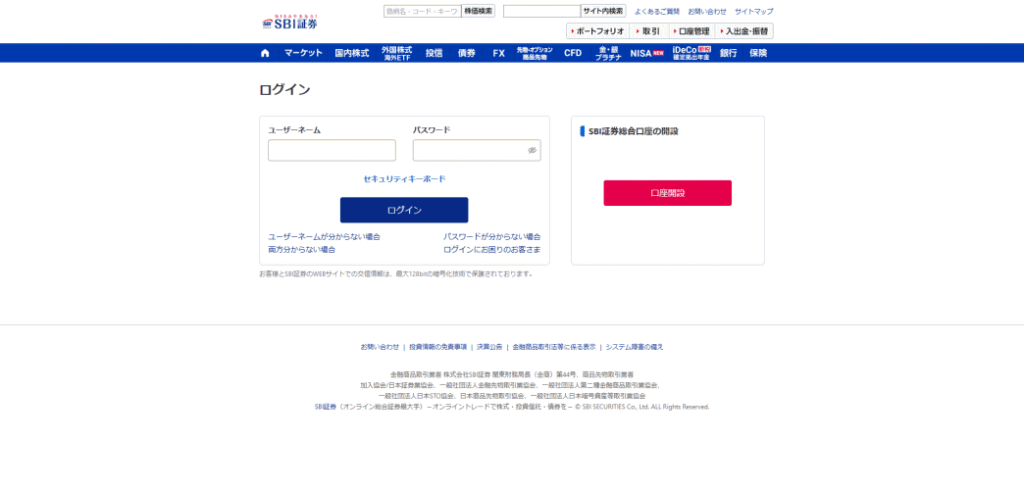Screen dimensions: 1024x490
Task: Select the 投信 navigation item
Action: click(434, 53)
